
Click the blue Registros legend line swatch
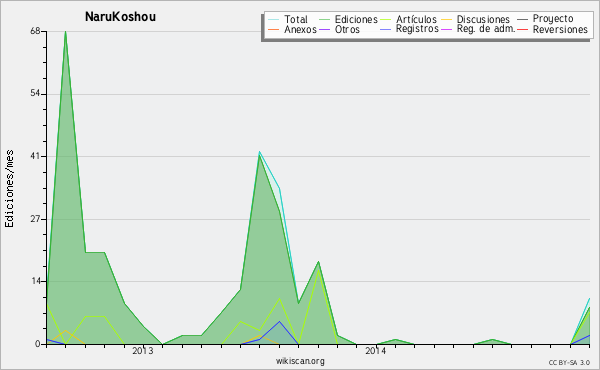[386, 29]
